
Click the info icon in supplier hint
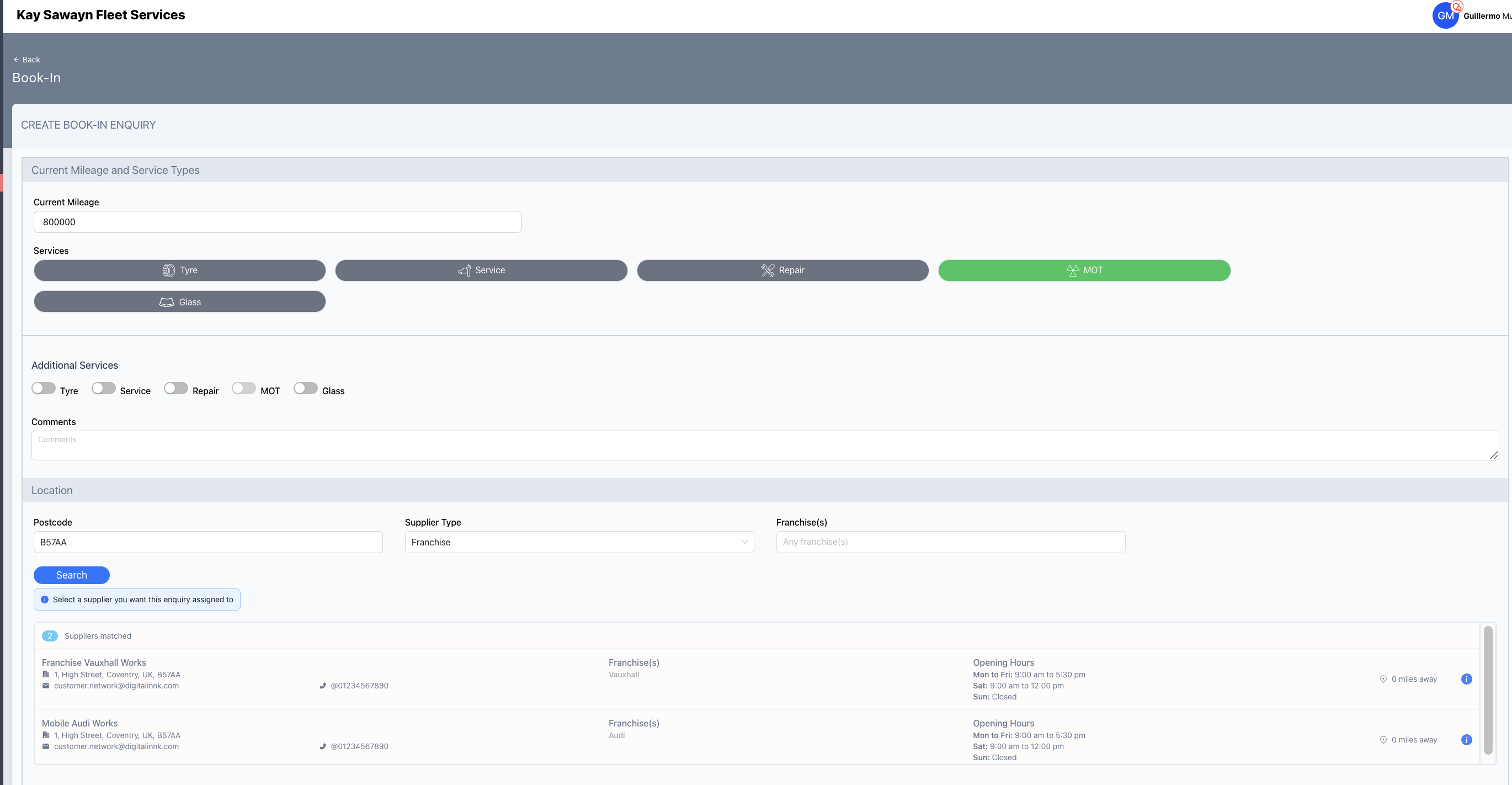(x=45, y=600)
